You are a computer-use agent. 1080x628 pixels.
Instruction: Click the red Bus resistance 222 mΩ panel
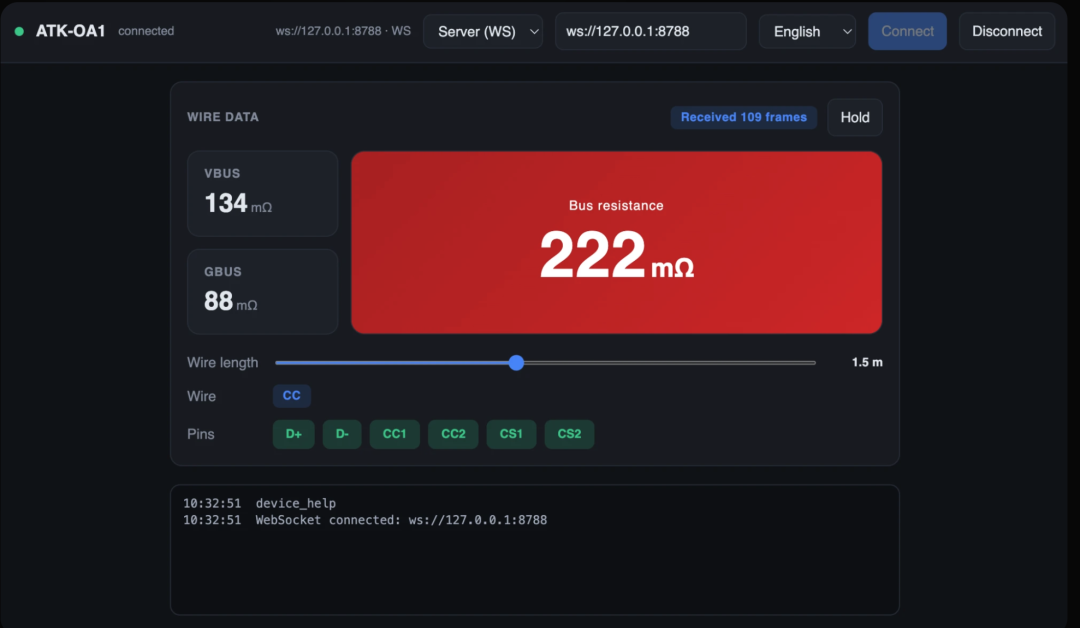point(616,243)
